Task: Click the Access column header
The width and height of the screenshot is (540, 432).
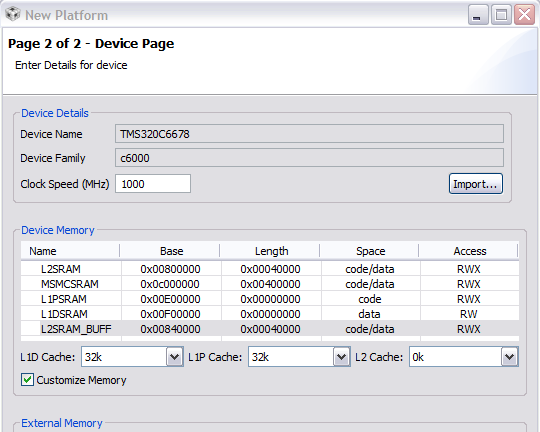Action: [470, 251]
